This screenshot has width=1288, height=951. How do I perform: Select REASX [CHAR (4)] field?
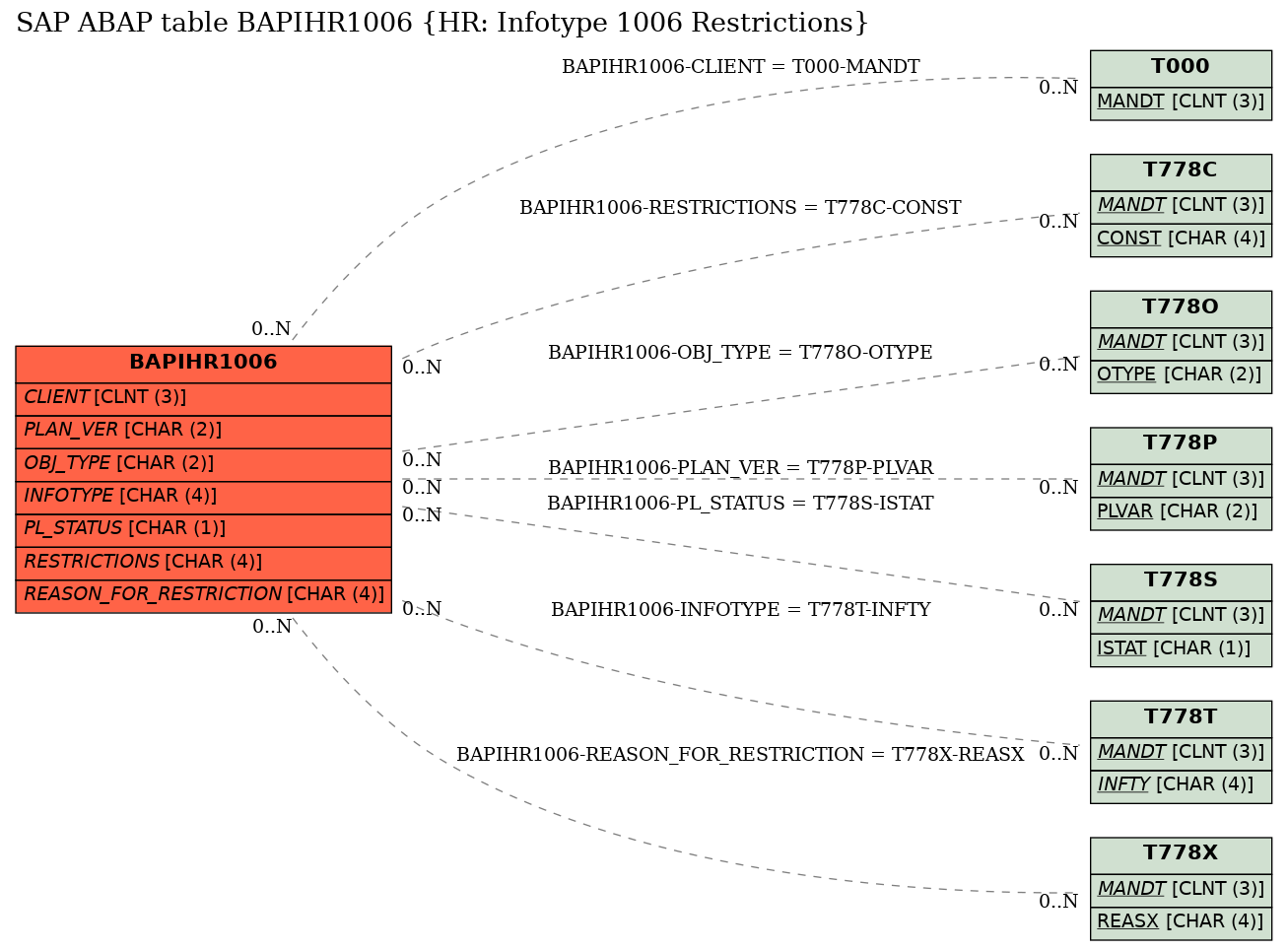[x=1181, y=922]
